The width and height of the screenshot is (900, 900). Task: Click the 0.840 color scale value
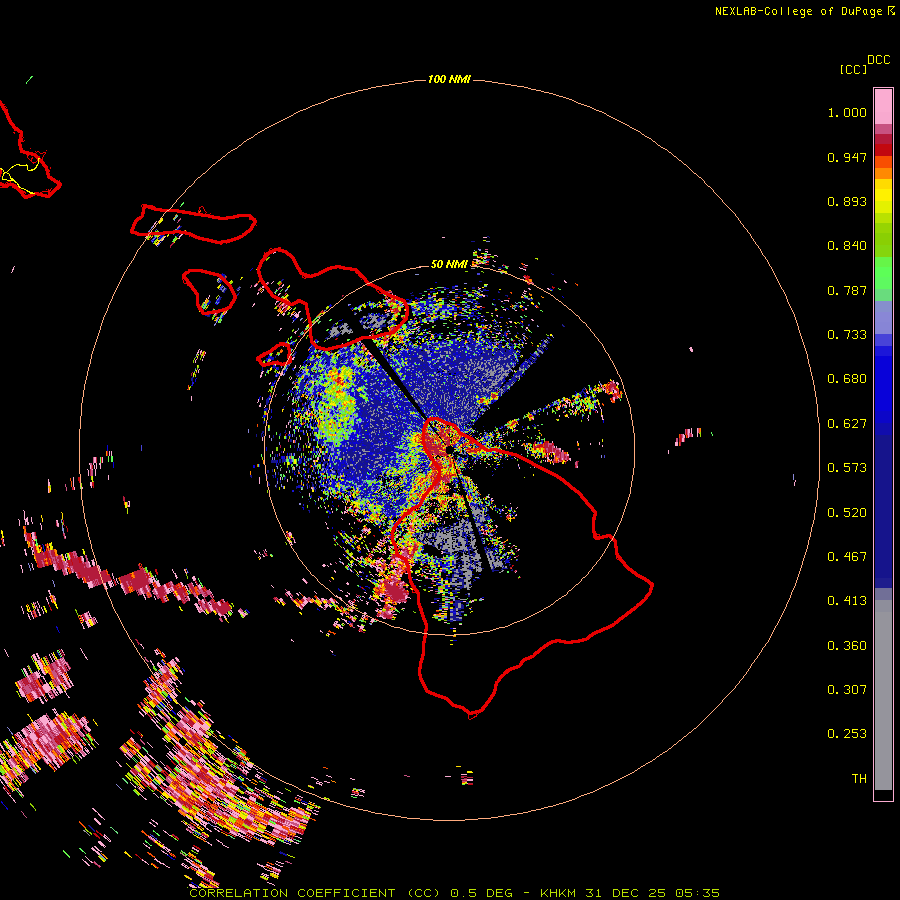click(x=847, y=246)
